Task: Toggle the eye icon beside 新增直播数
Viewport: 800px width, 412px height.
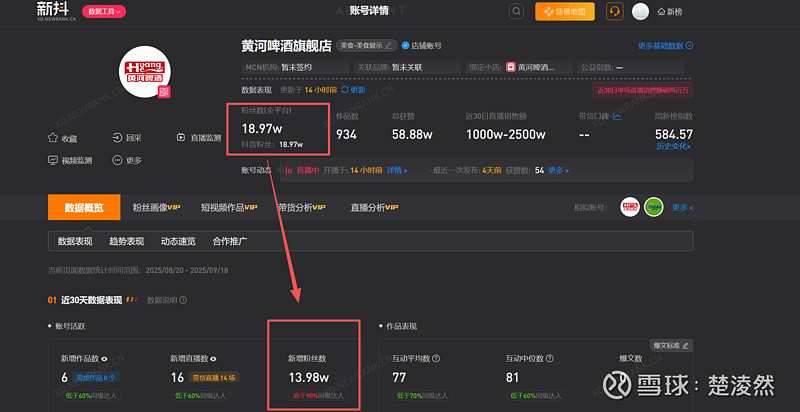Action: coord(213,358)
